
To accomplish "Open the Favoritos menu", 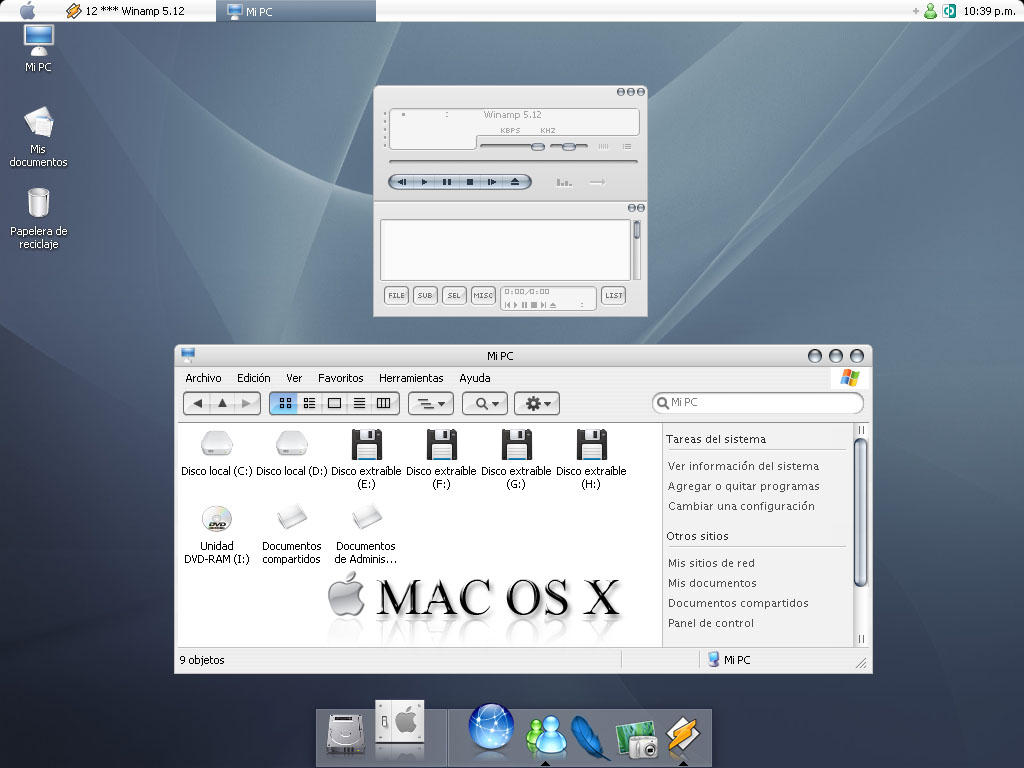I will [x=340, y=378].
